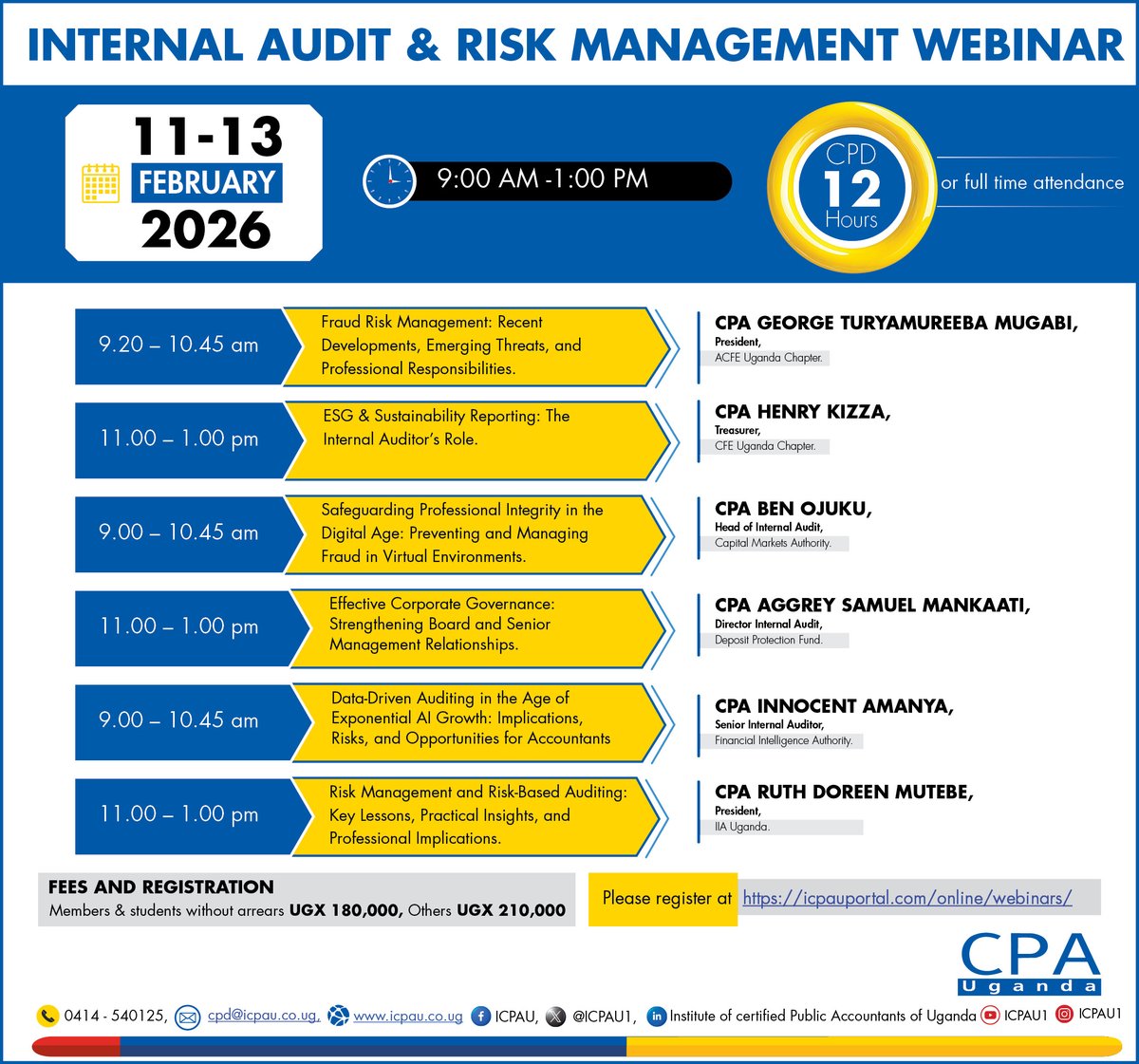
Task: Click the name CPA Innocent Amanya
Action: click(833, 706)
